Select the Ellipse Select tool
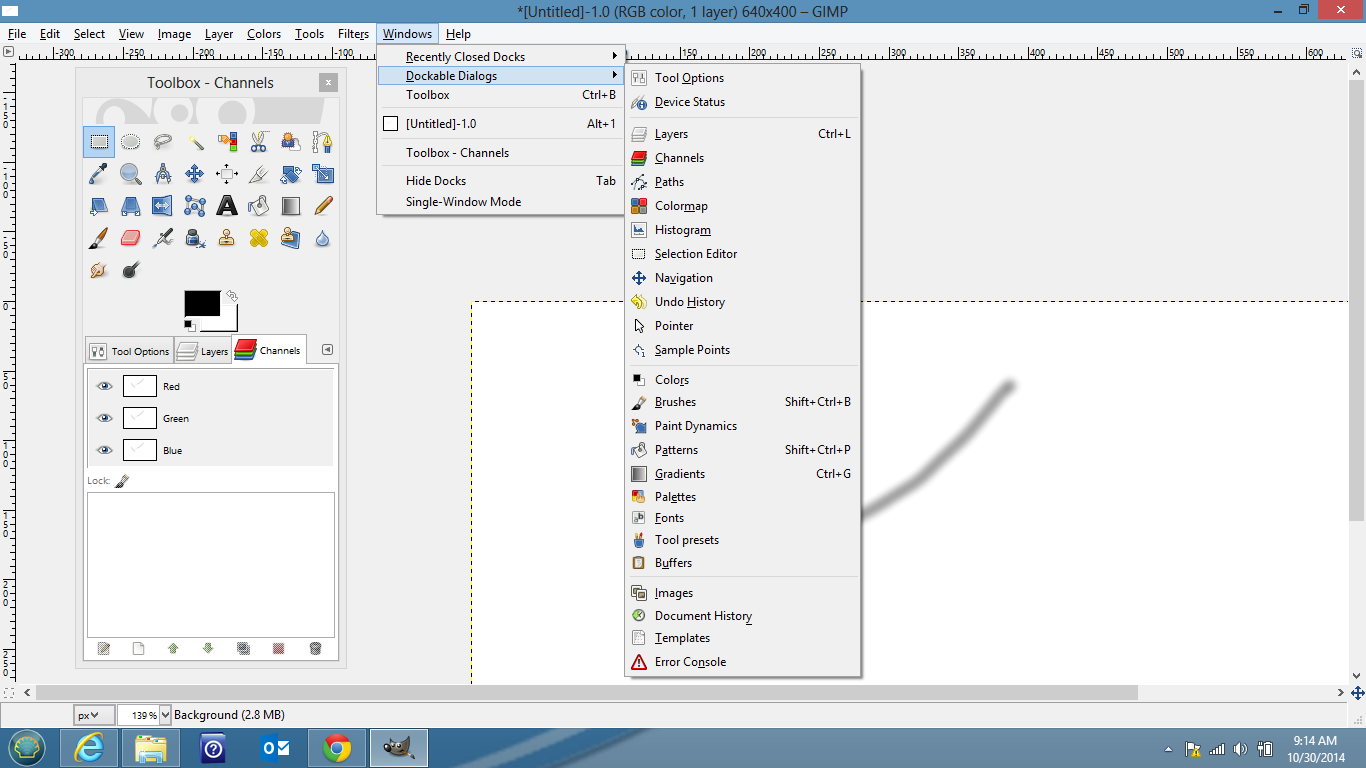 [131, 142]
